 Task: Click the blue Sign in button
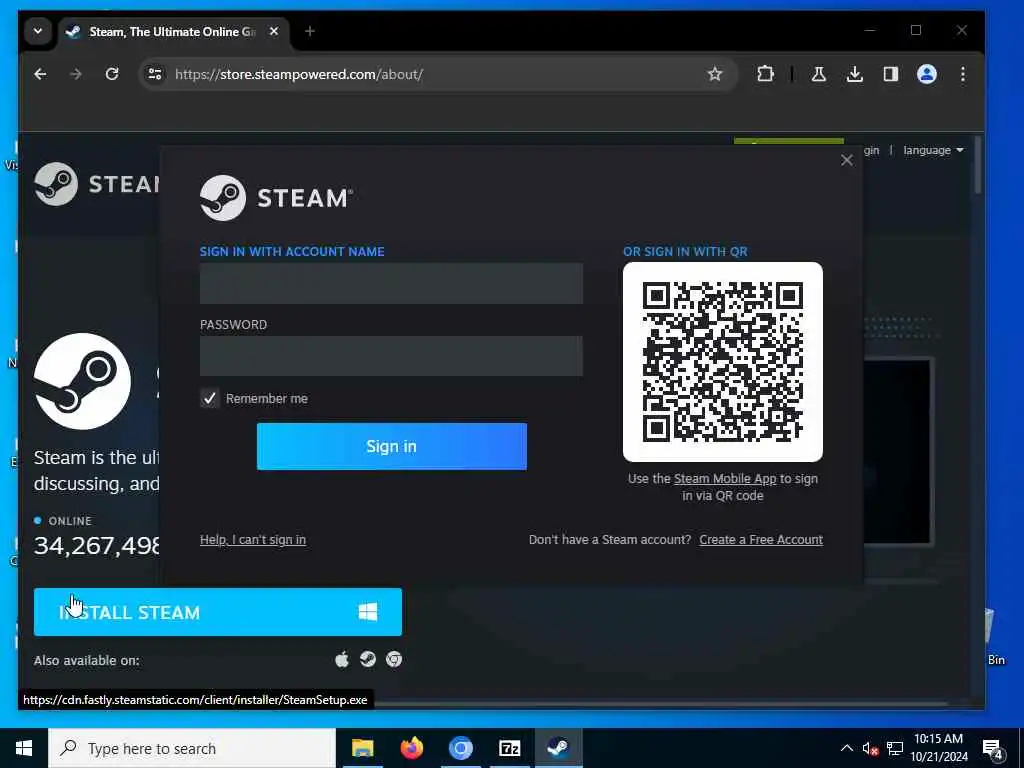point(391,446)
